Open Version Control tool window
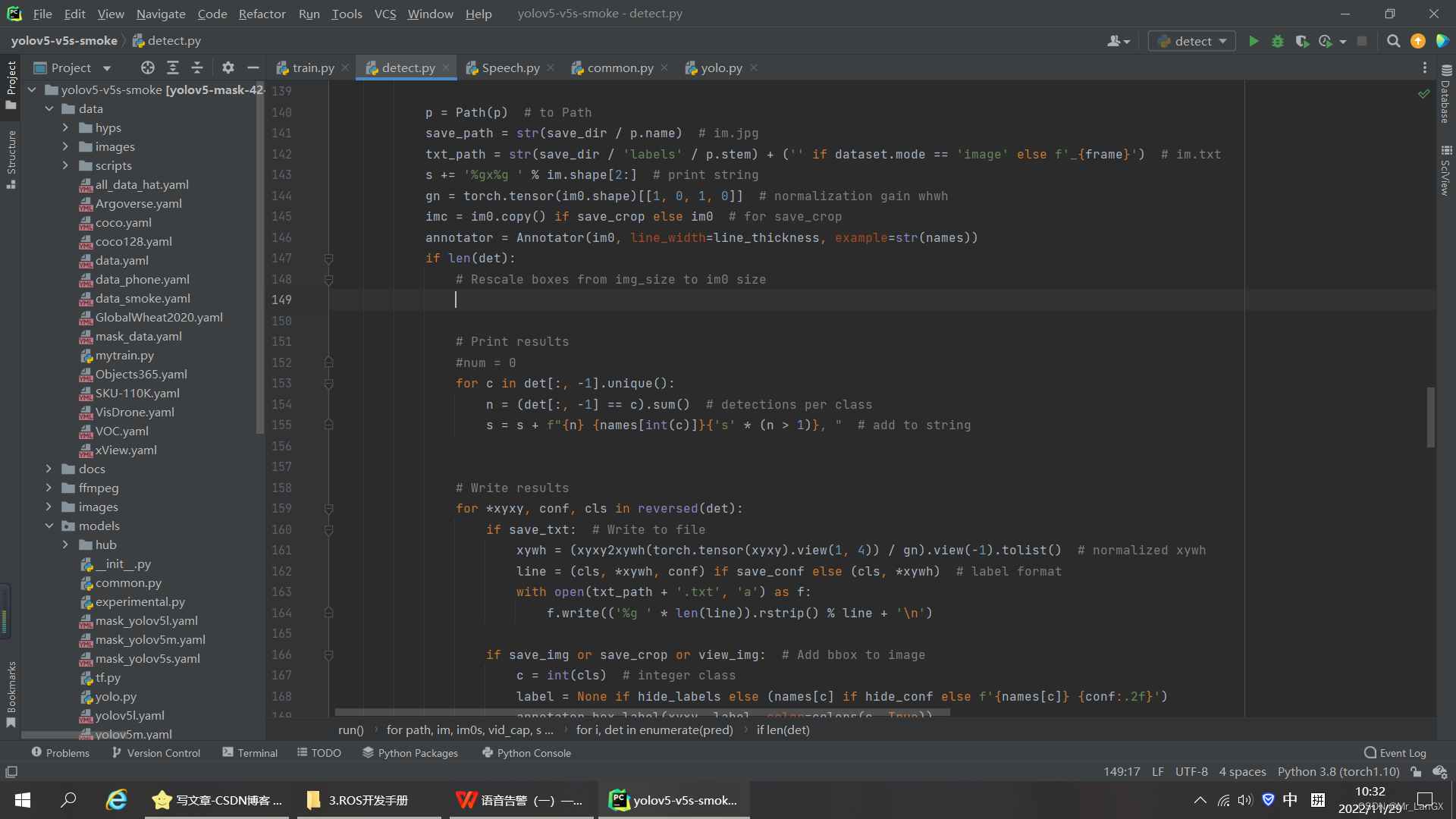 (156, 753)
